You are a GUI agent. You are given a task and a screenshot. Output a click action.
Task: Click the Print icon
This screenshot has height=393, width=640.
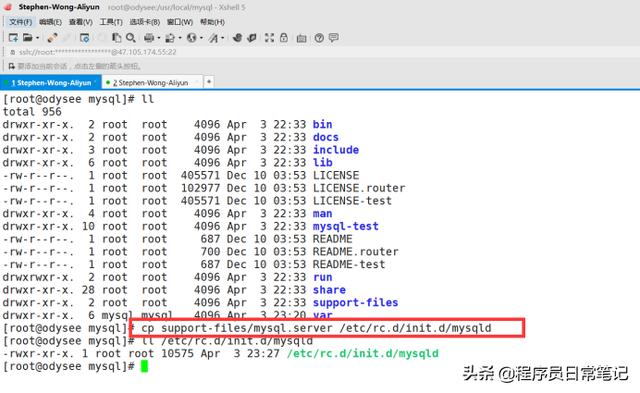click(149, 38)
